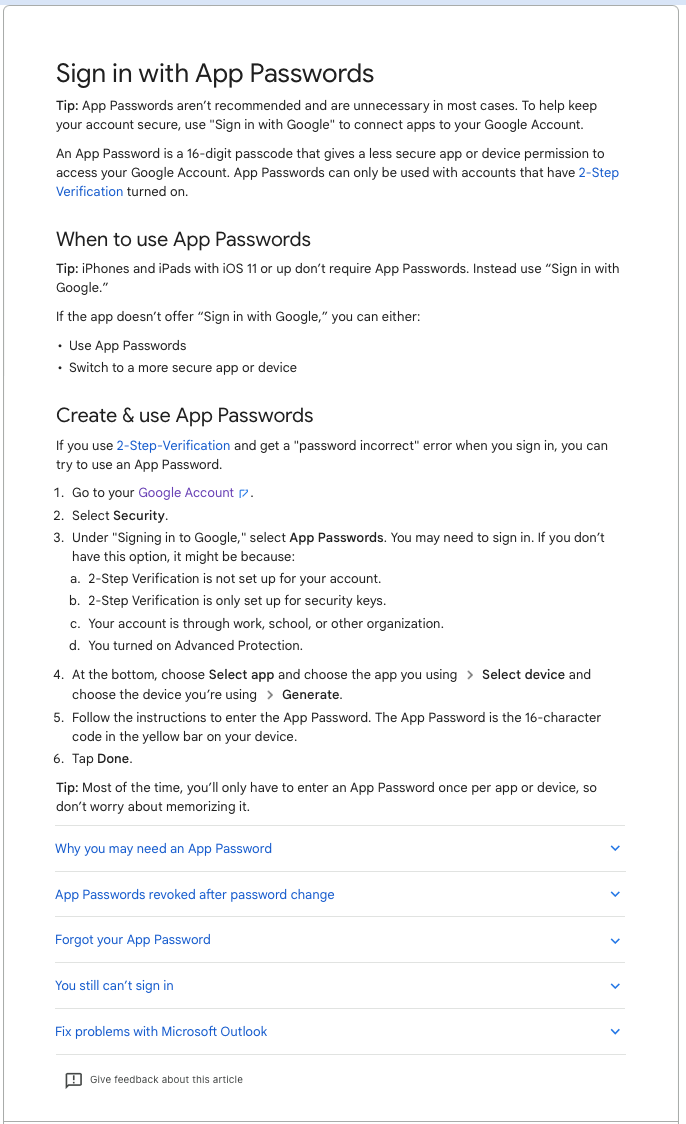Click the Forgot your App Password section title
The width and height of the screenshot is (686, 1124).
click(133, 940)
